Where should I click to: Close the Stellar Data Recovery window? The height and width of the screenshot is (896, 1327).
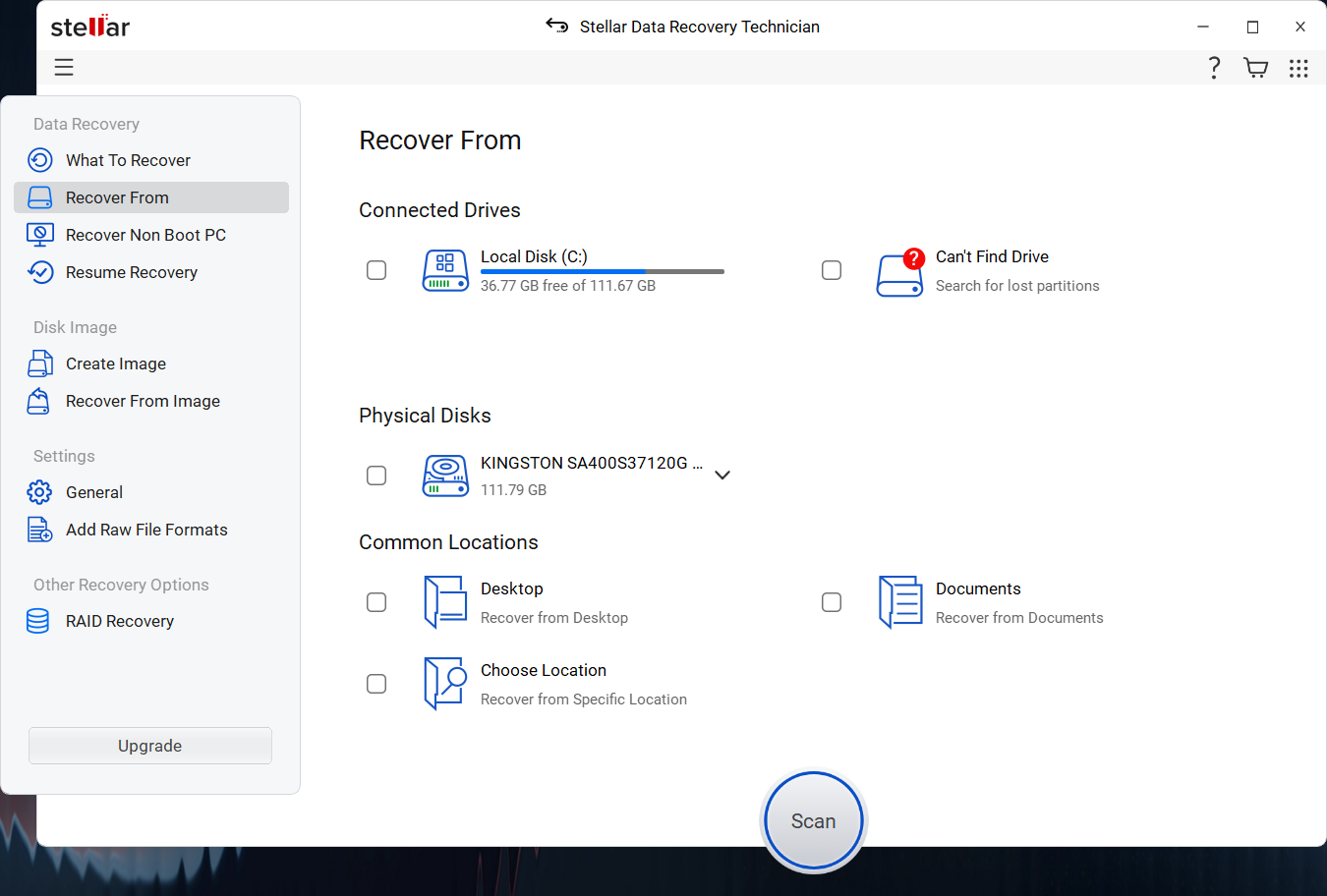click(1300, 27)
